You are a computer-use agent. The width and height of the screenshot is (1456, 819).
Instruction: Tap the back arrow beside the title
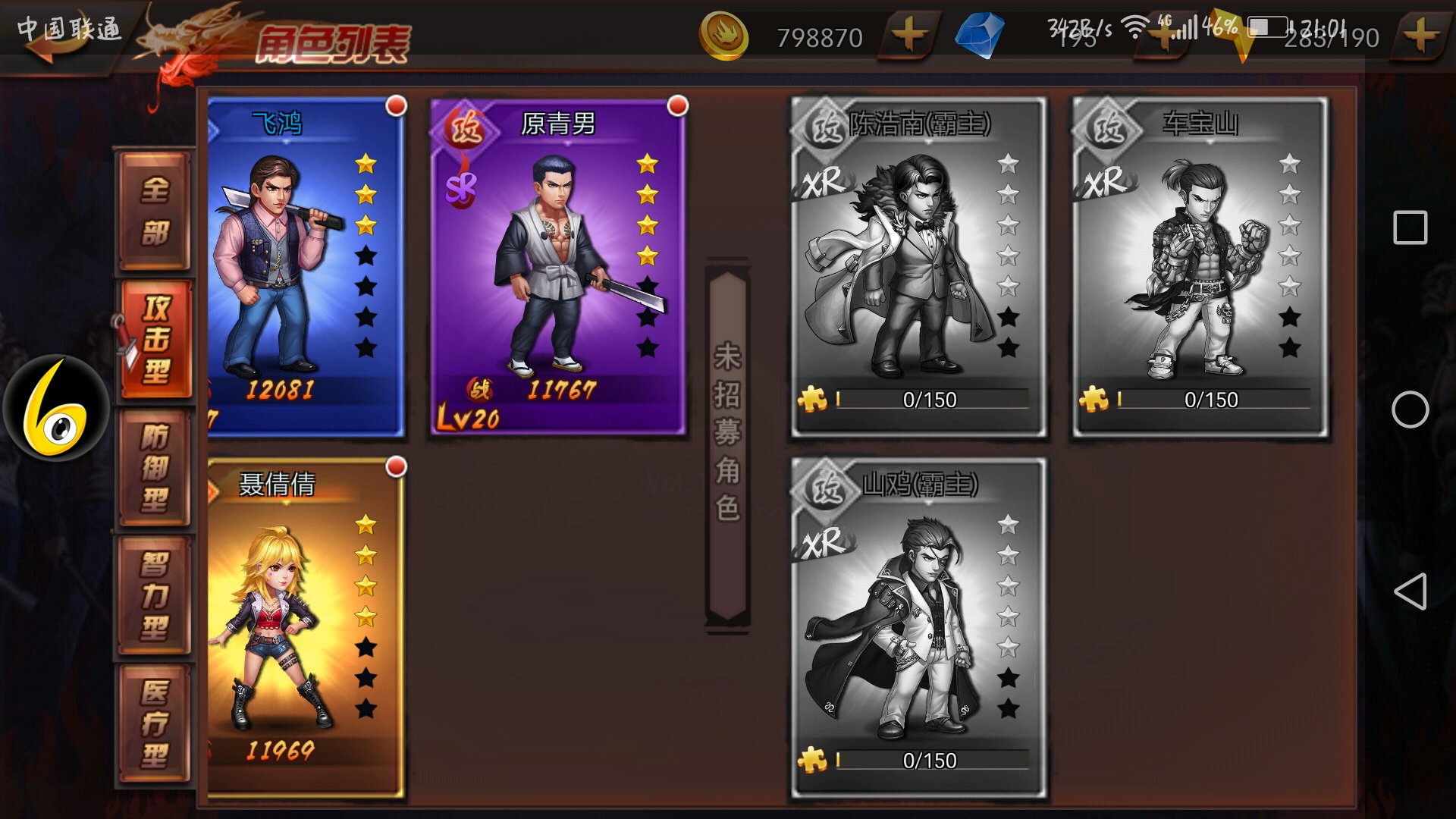[x=57, y=39]
